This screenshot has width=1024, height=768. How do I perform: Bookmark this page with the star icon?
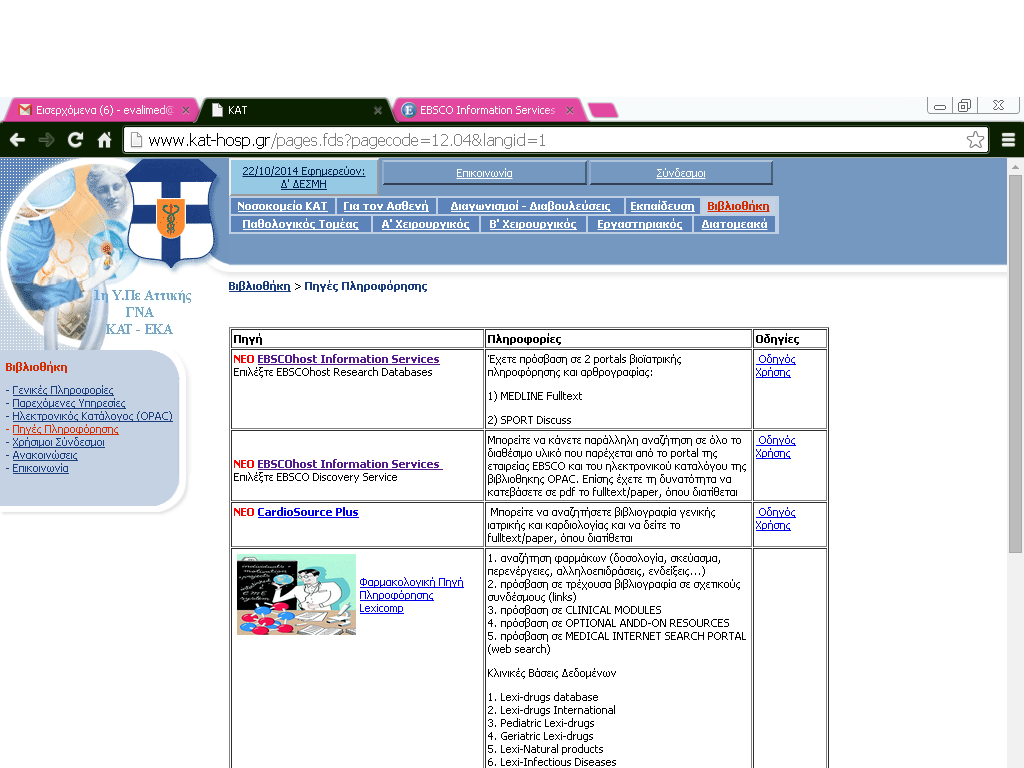tap(975, 140)
